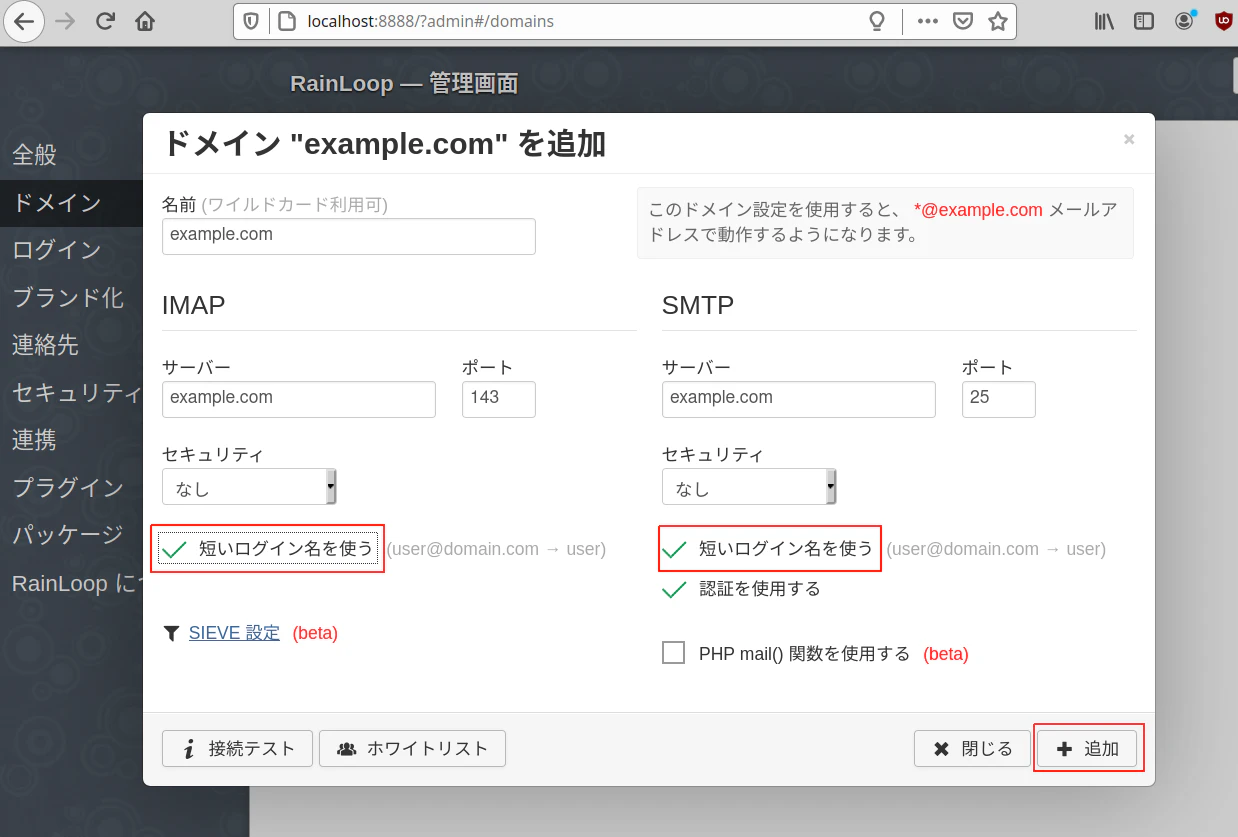
Task: Open パッケージ sidebar section
Action: pos(71,535)
